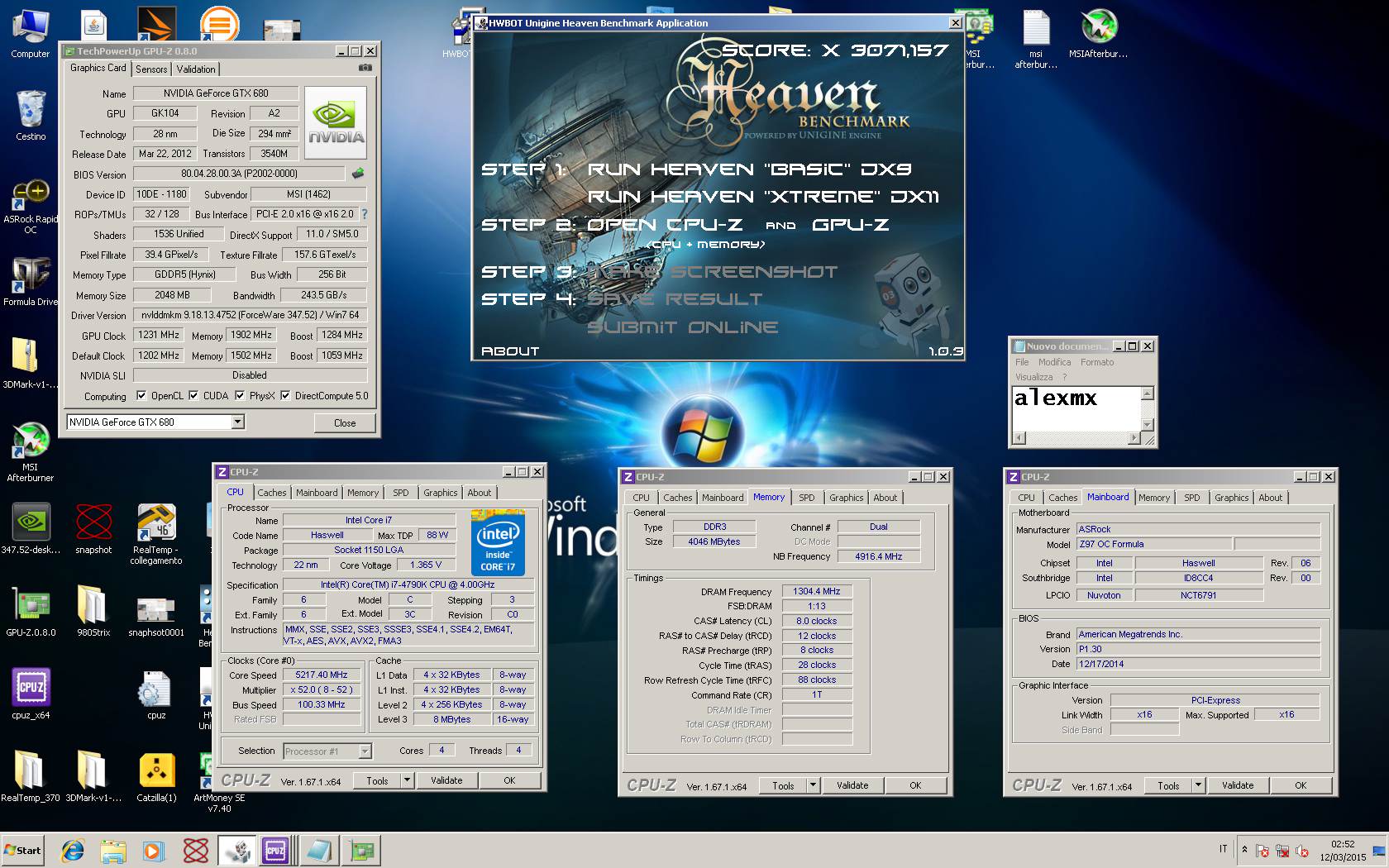
Task: Open the Cestino recycle bin icon
Action: 30,116
